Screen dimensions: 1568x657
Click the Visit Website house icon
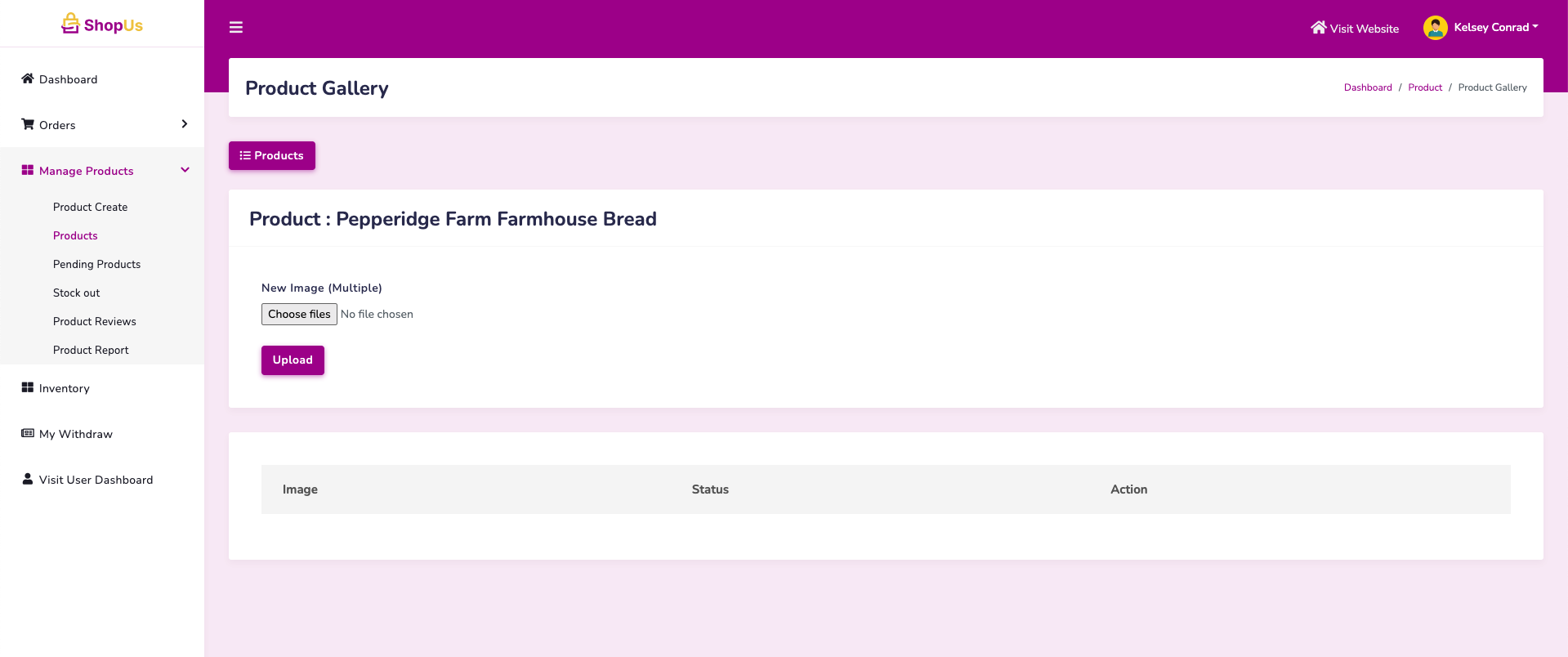click(x=1318, y=28)
